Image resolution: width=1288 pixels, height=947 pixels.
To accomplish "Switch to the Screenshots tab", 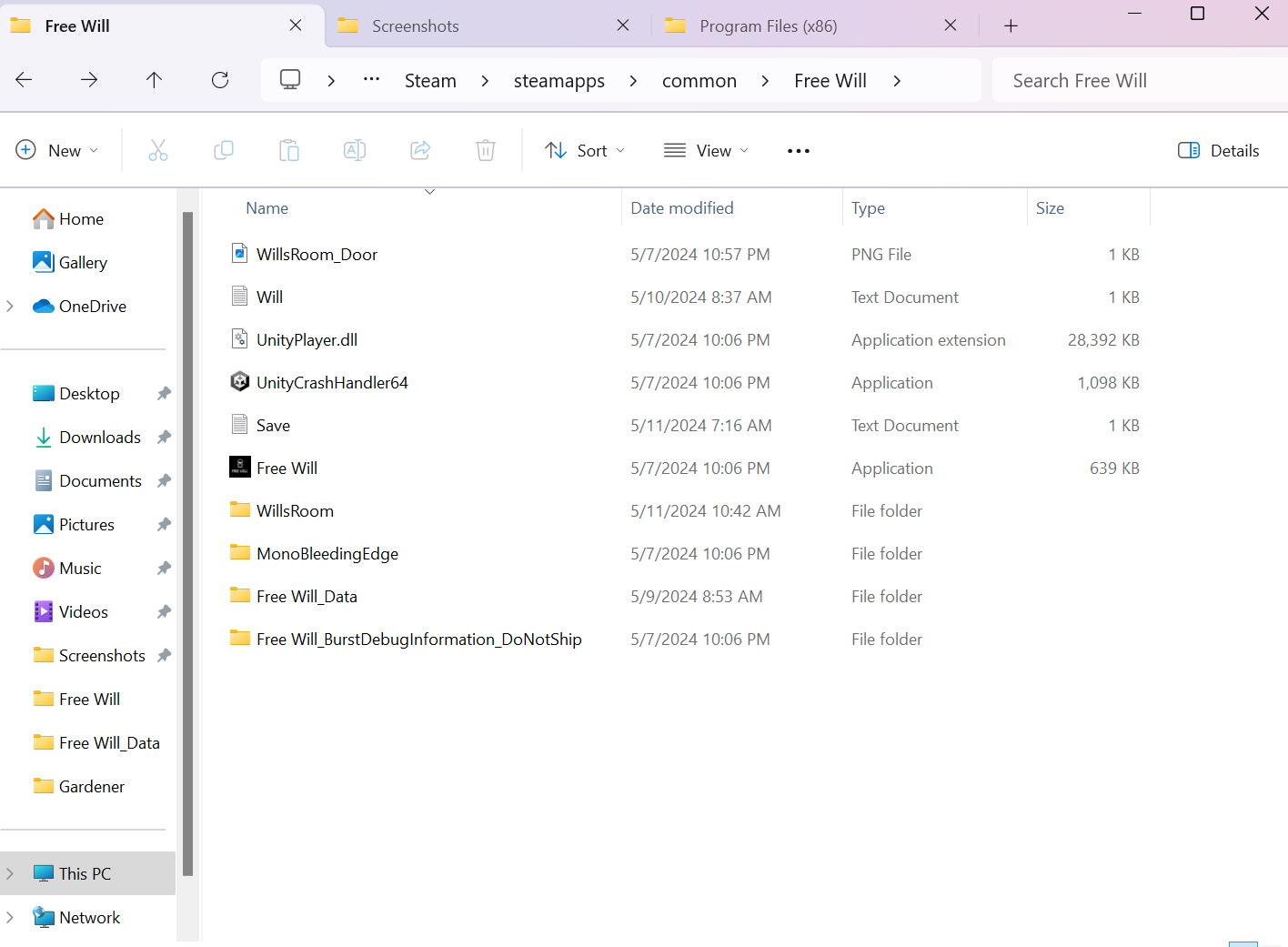I will click(487, 26).
